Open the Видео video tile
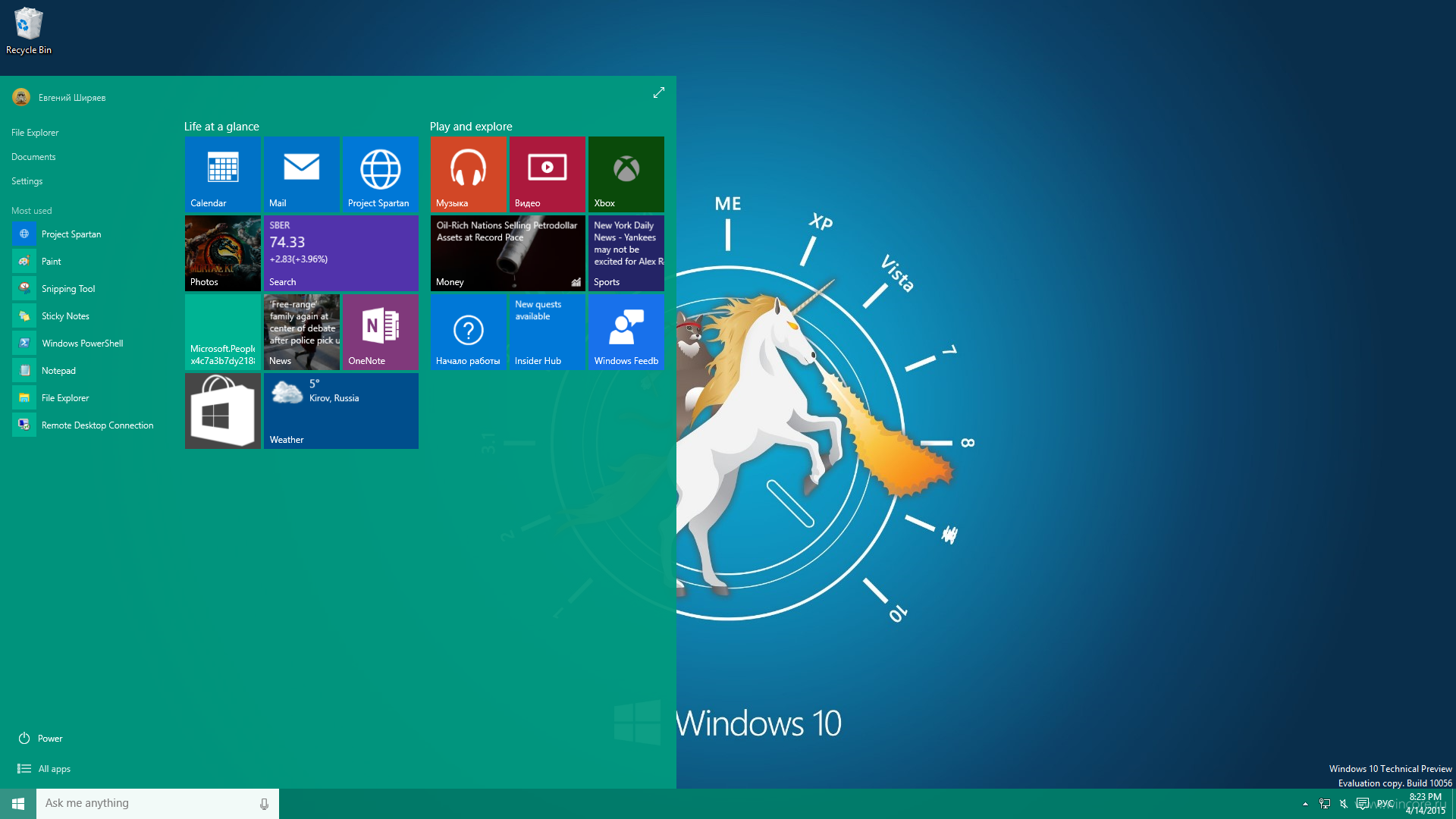1456x819 pixels. pos(547,174)
